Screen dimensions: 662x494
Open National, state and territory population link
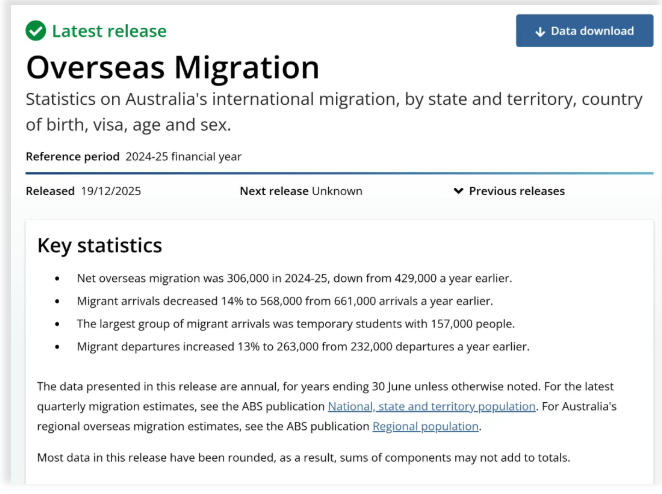[x=432, y=406]
